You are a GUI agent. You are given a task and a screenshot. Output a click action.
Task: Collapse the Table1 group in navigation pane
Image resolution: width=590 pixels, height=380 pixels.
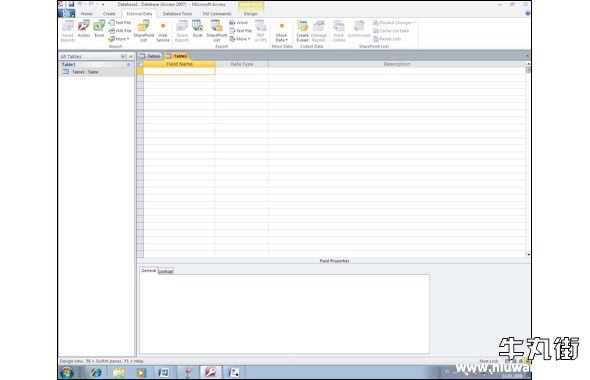click(x=128, y=64)
